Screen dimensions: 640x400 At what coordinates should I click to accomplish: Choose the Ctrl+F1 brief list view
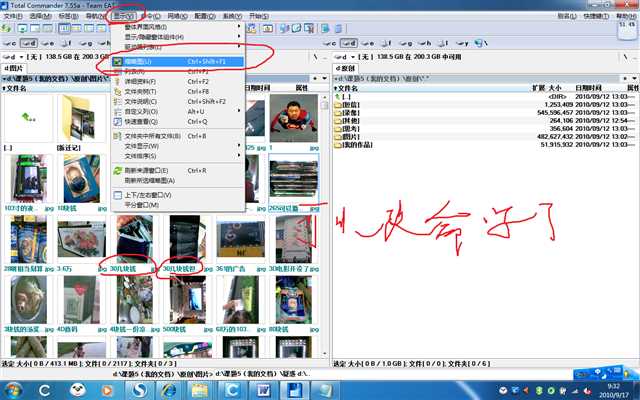178,71
